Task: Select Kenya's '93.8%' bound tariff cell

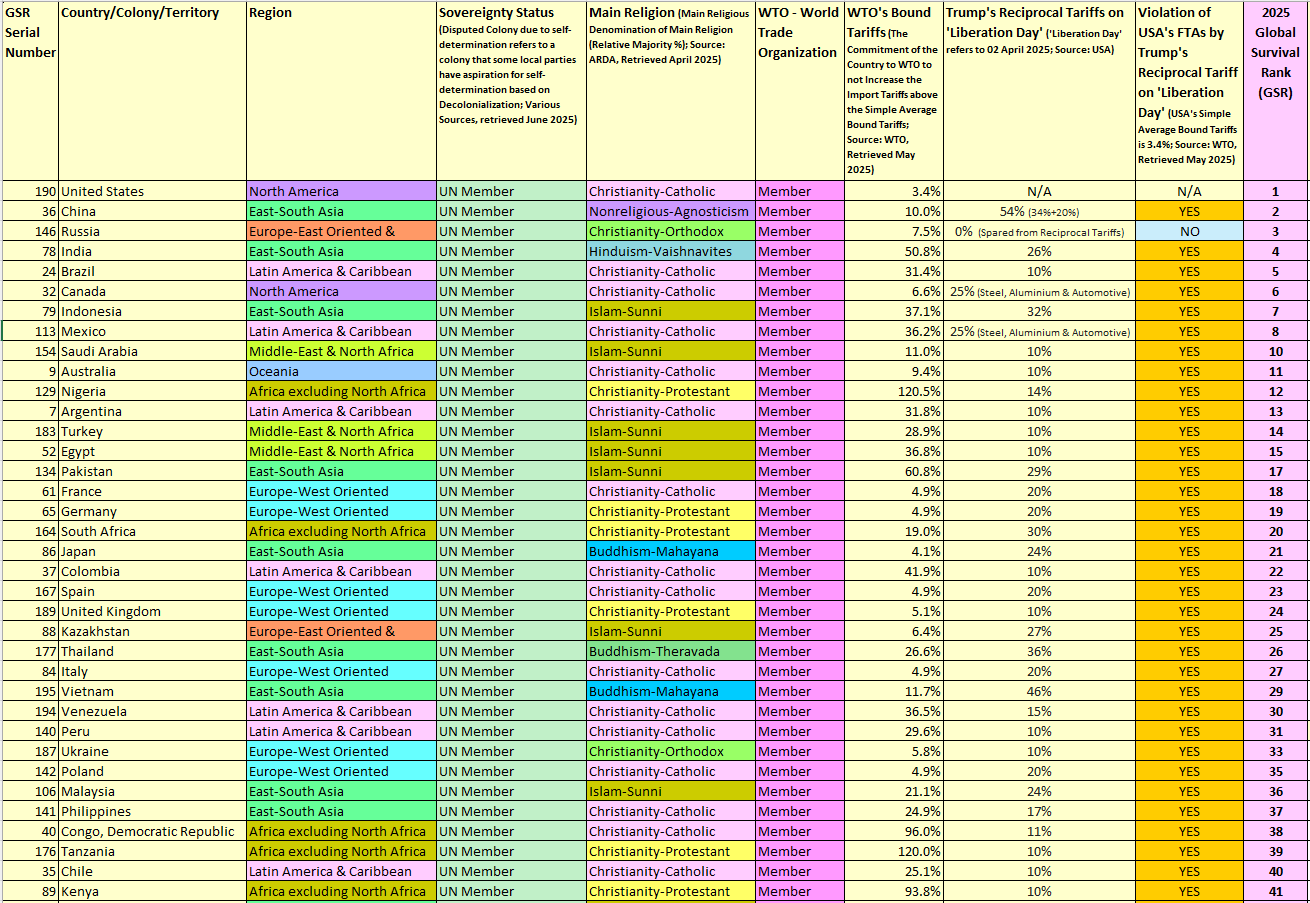Action: pyautogui.click(x=893, y=891)
